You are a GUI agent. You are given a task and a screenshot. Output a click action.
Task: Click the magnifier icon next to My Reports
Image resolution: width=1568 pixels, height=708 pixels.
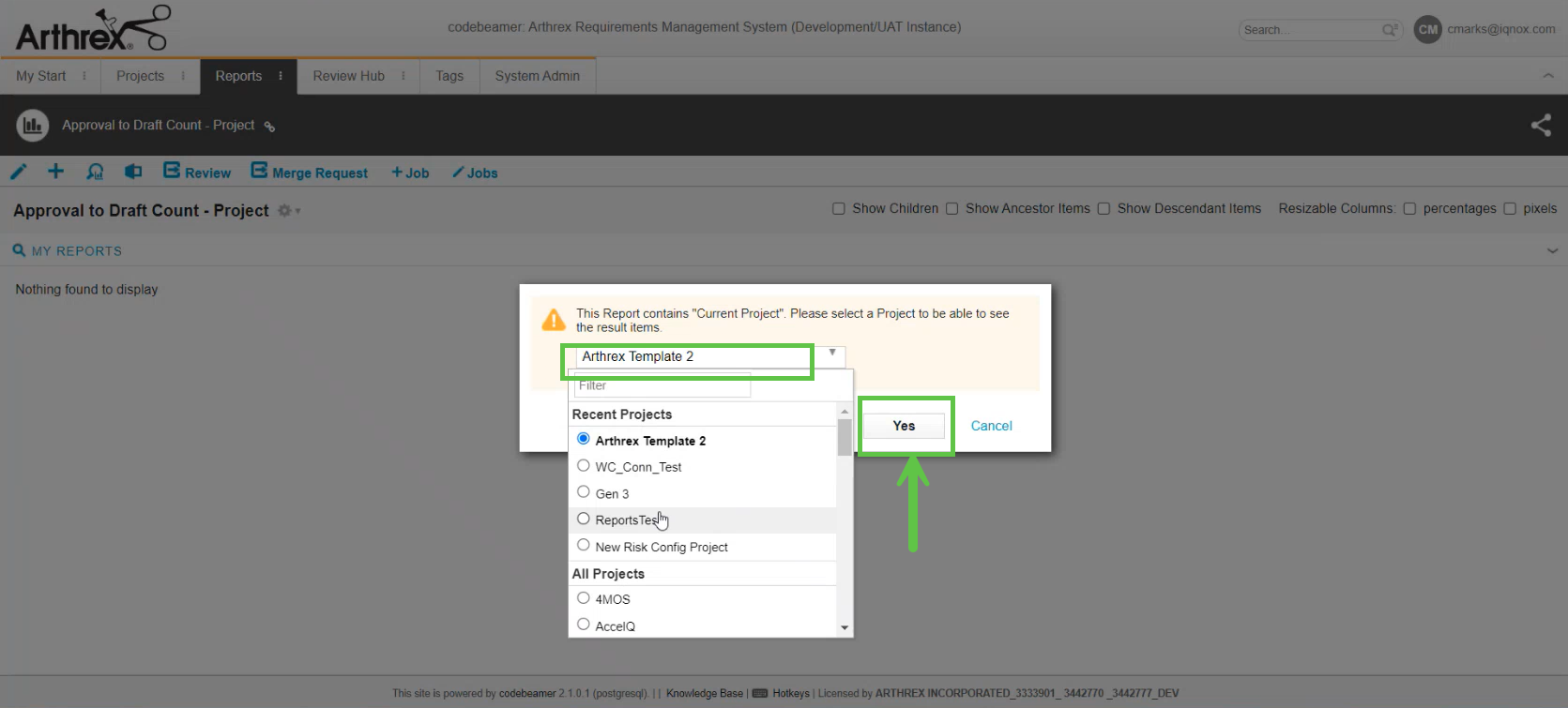click(19, 250)
